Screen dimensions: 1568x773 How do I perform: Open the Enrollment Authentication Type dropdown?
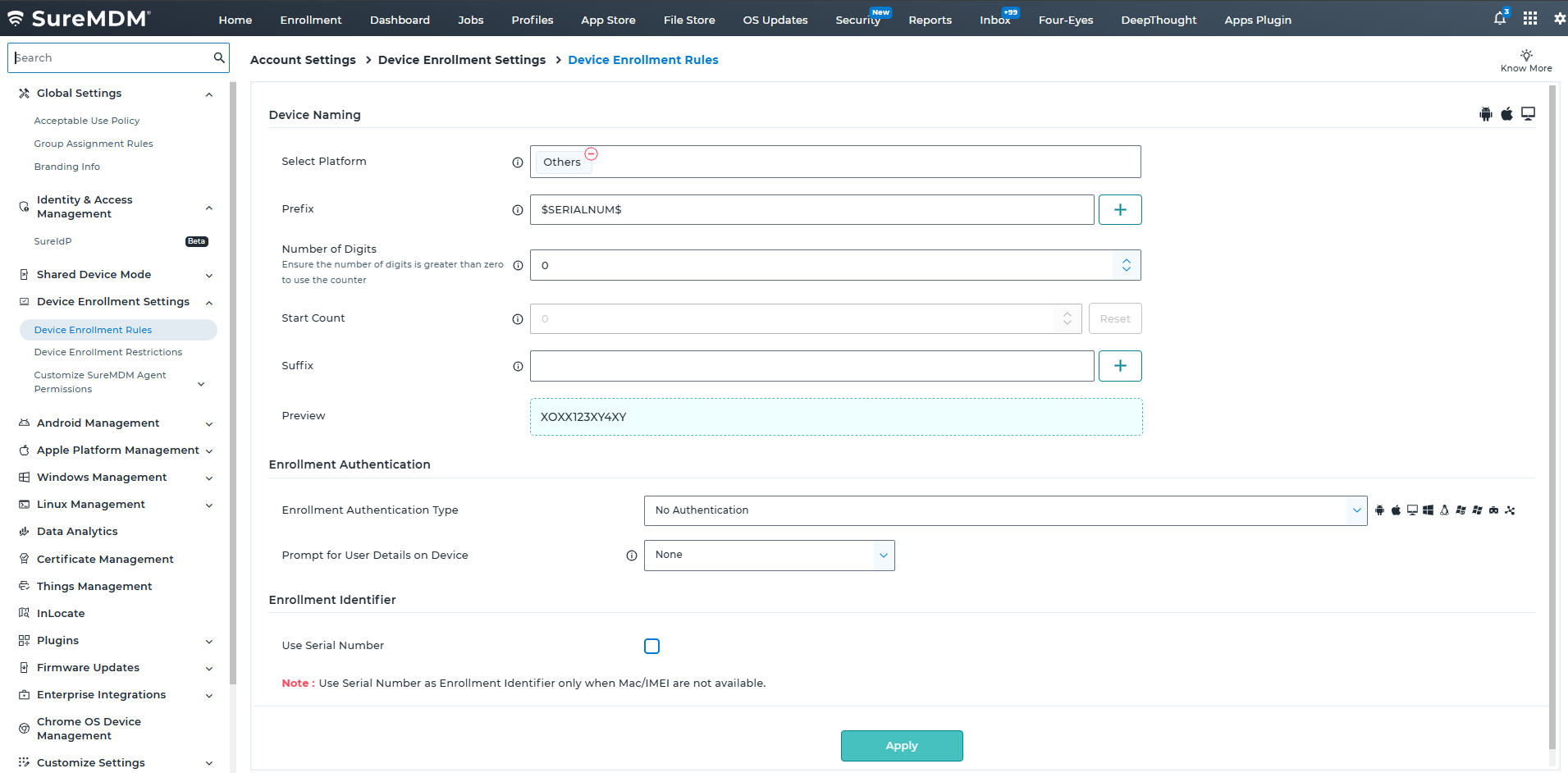1005,510
